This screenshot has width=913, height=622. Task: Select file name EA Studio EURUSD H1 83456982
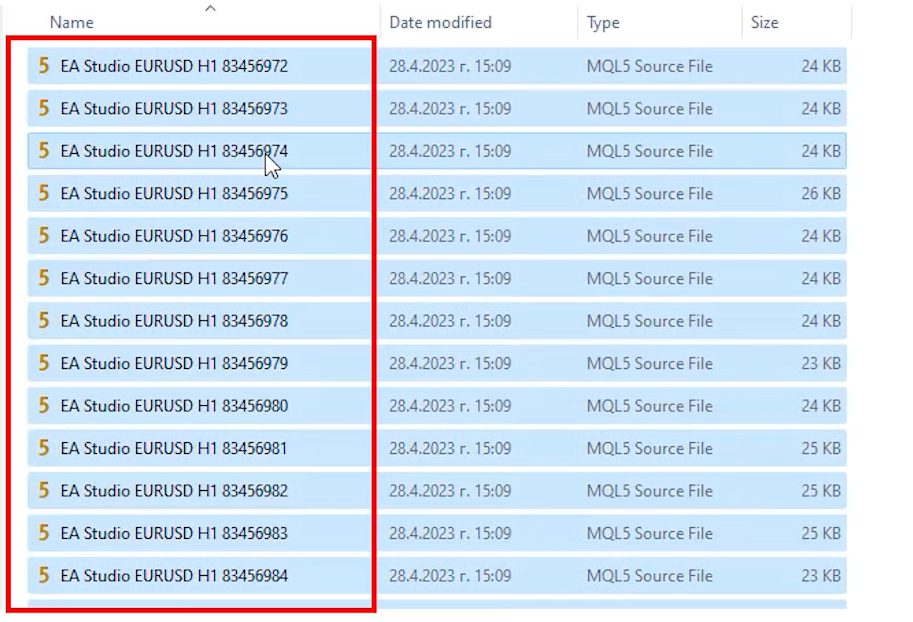click(x=174, y=491)
